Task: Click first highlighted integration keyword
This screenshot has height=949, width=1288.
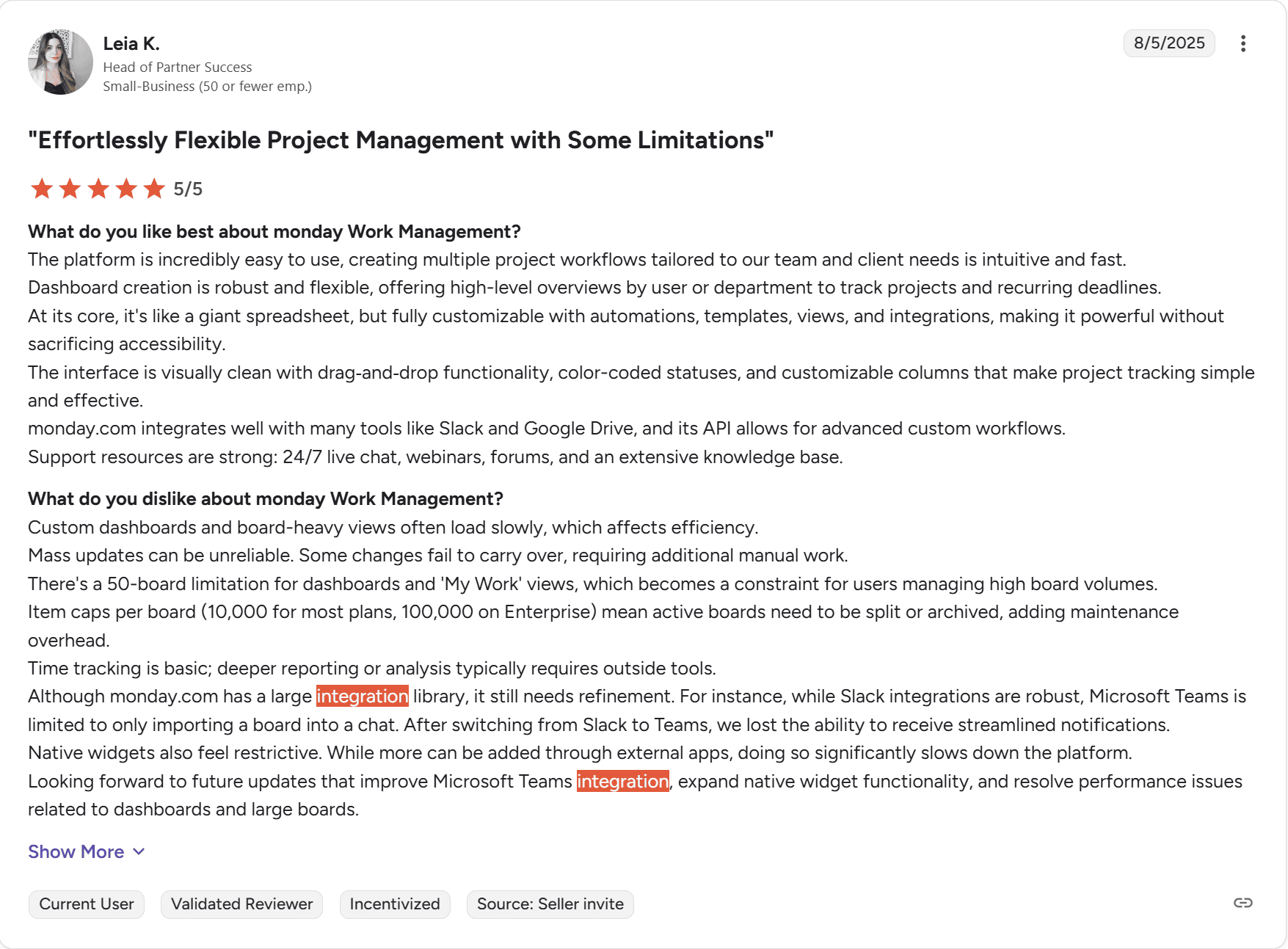Action: point(363,697)
